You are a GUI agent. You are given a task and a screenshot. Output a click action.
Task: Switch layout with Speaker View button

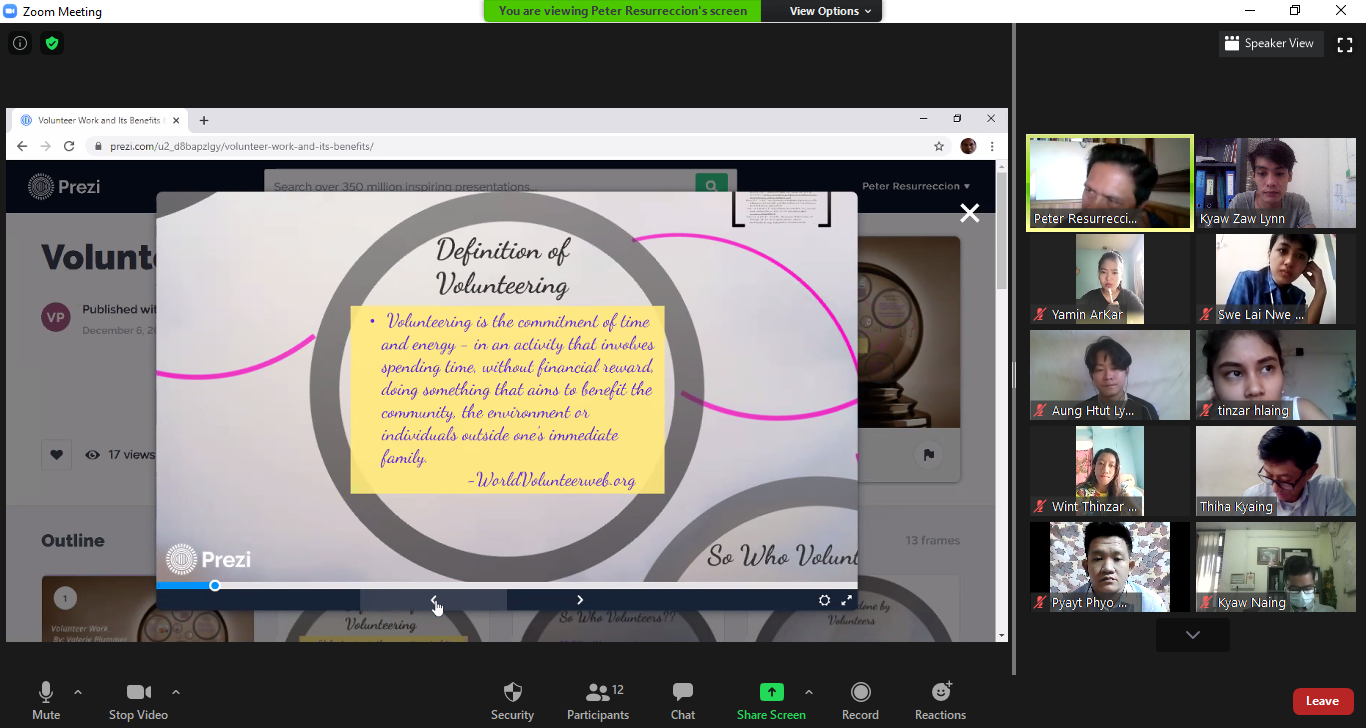[1270, 44]
